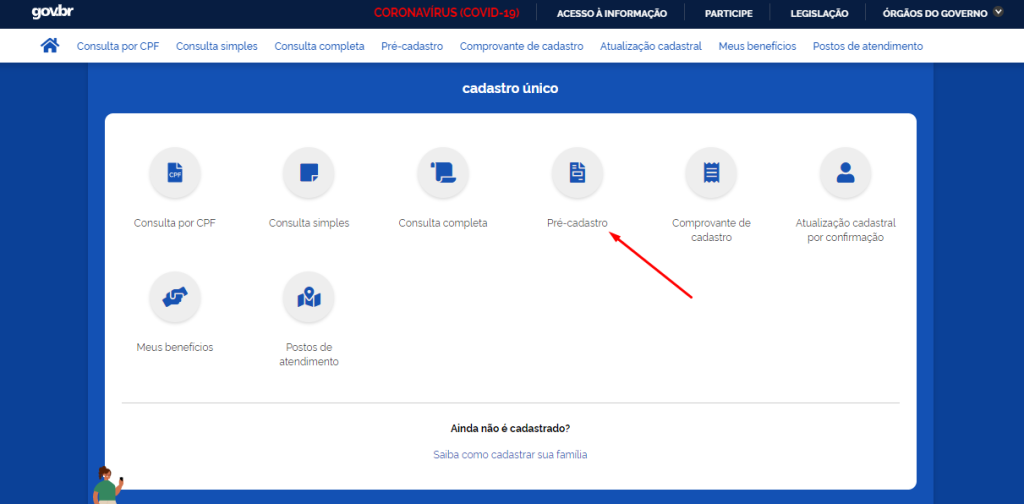
Task: Select the Atualização cadastral person icon
Action: click(x=845, y=173)
